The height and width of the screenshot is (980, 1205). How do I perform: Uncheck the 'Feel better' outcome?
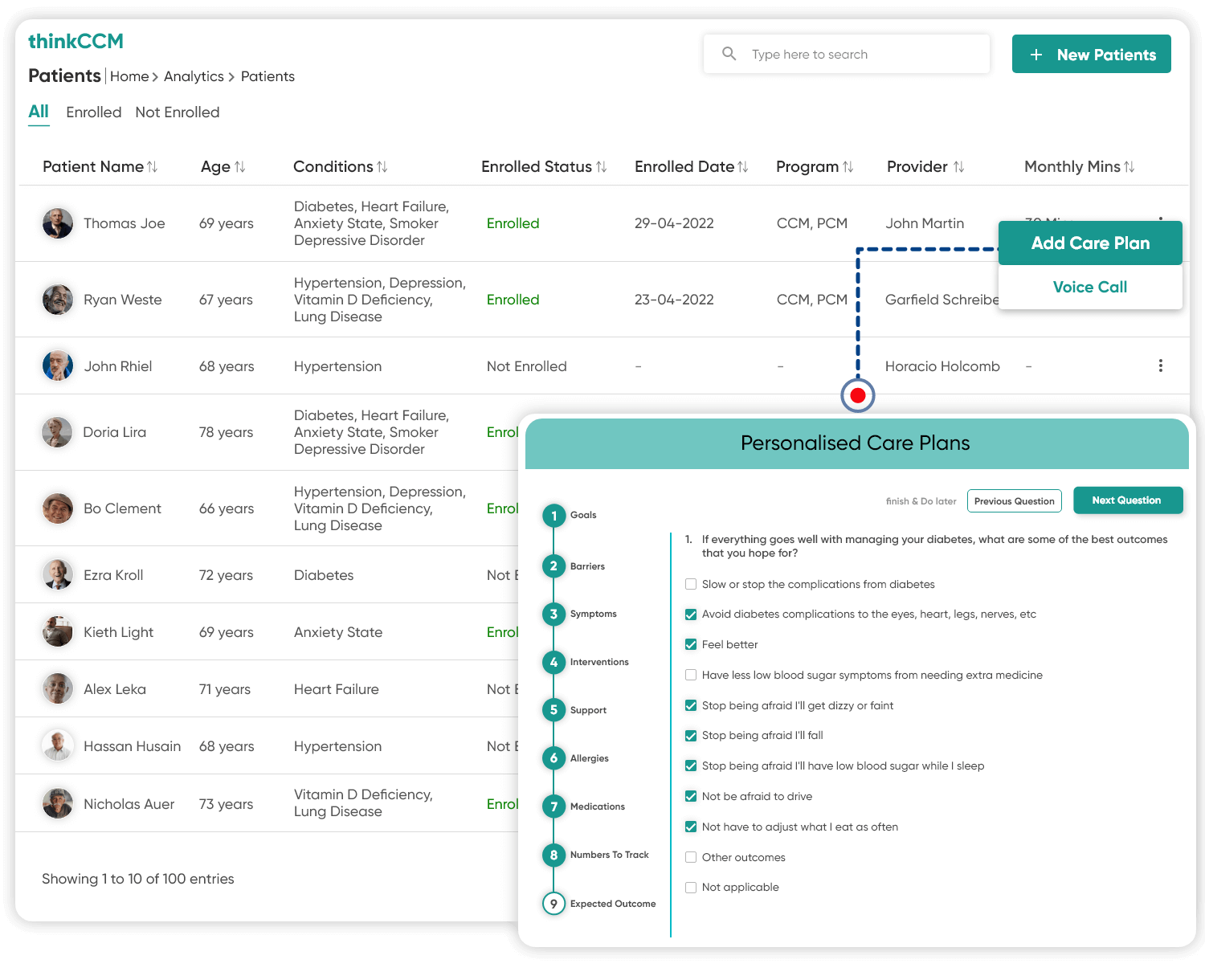(691, 644)
